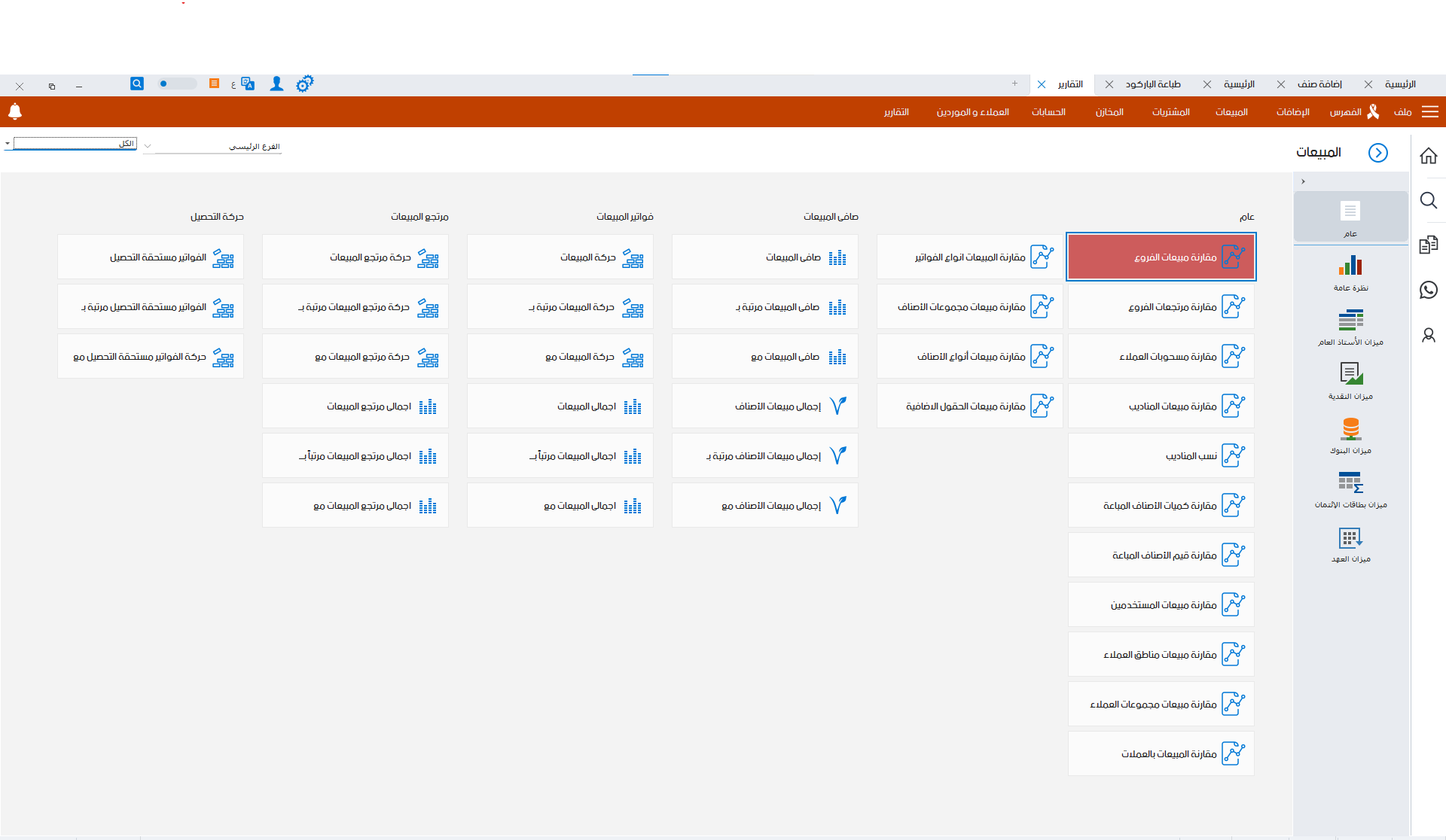The height and width of the screenshot is (840, 1446).
Task: Click the language translate icon
Action: click(247, 84)
